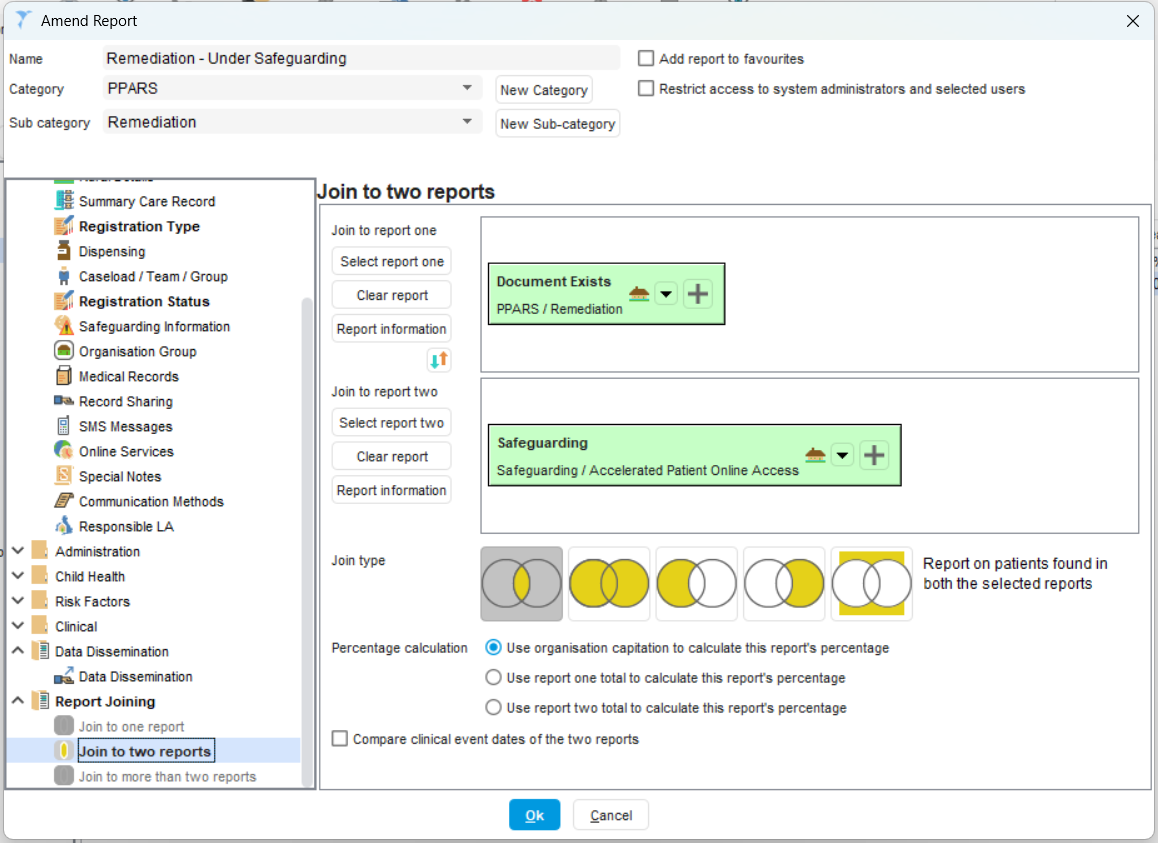Choose the report-one-only join type icon
This screenshot has height=843, width=1158.
696,583
